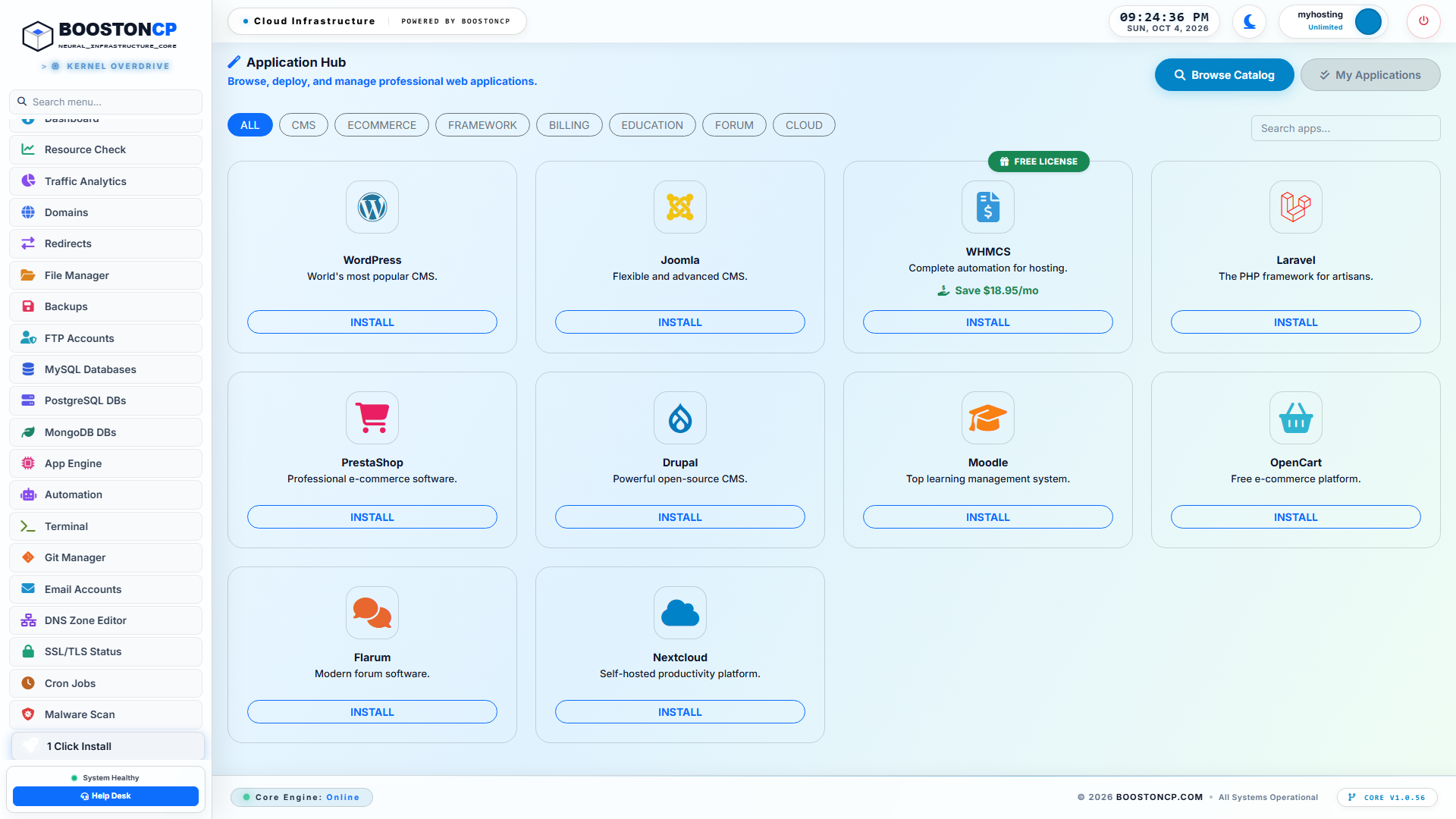Click the red power logout icon
The image size is (1456, 819).
point(1423,21)
